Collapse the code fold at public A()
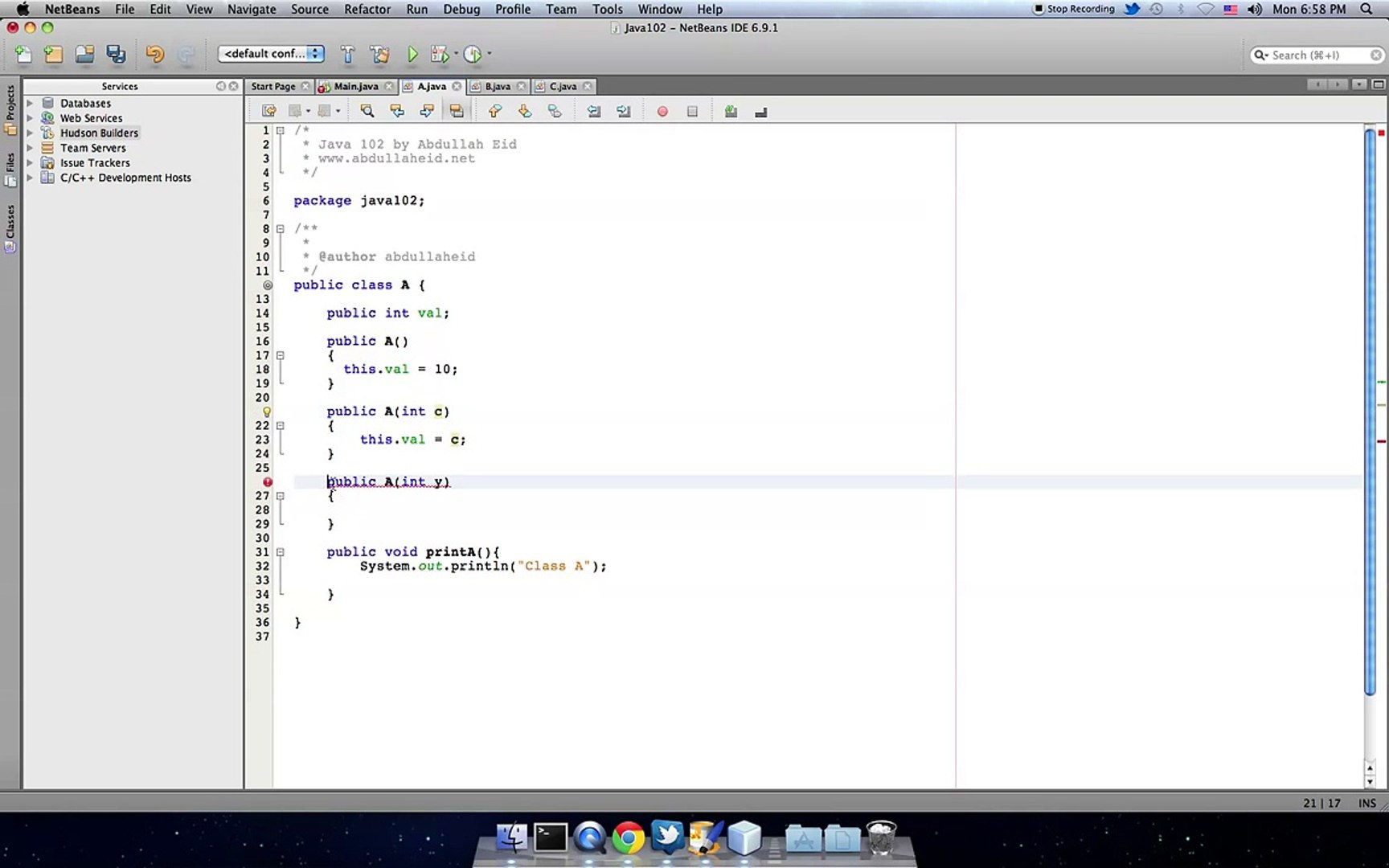The height and width of the screenshot is (868, 1389). click(280, 355)
